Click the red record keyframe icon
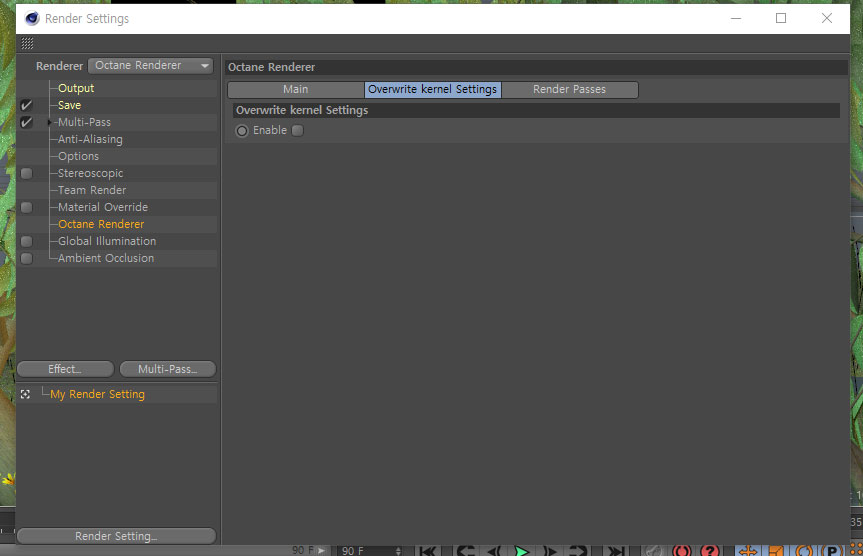The image size is (863, 556). 682,550
